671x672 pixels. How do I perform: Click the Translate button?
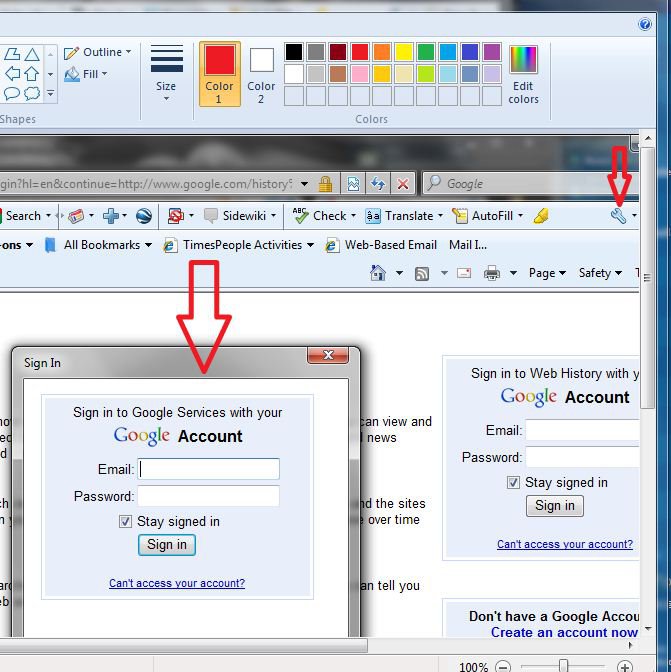(404, 216)
